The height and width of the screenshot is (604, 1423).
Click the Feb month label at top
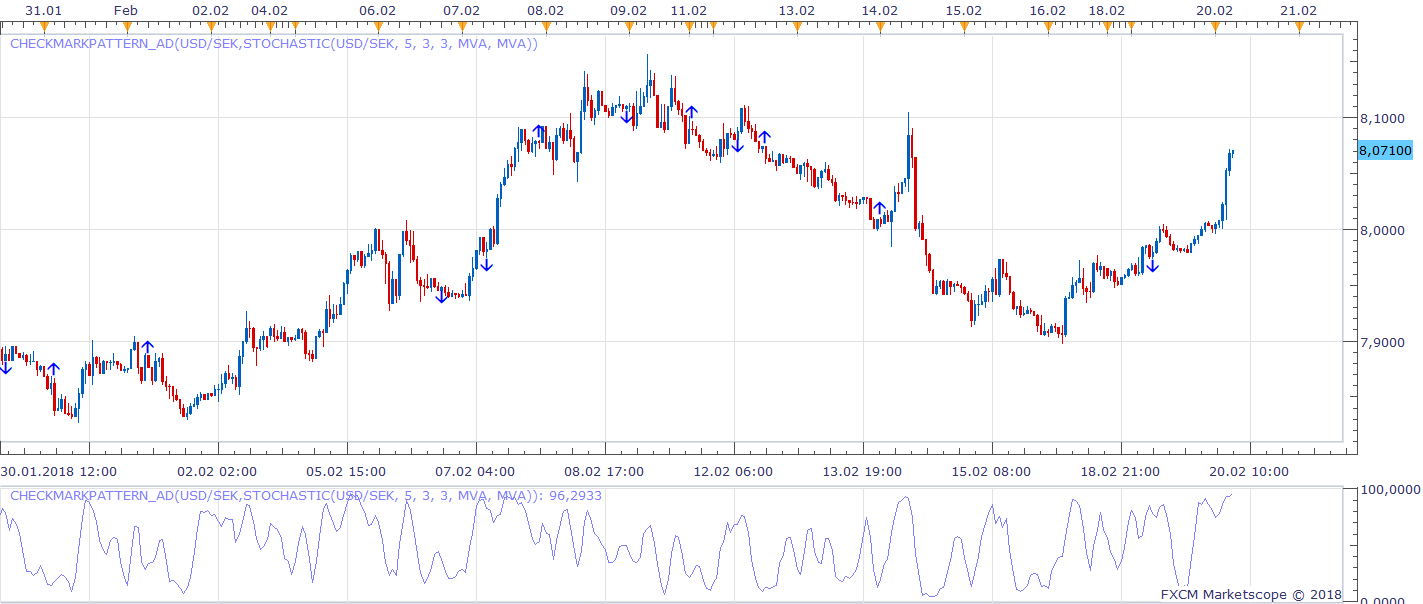126,10
